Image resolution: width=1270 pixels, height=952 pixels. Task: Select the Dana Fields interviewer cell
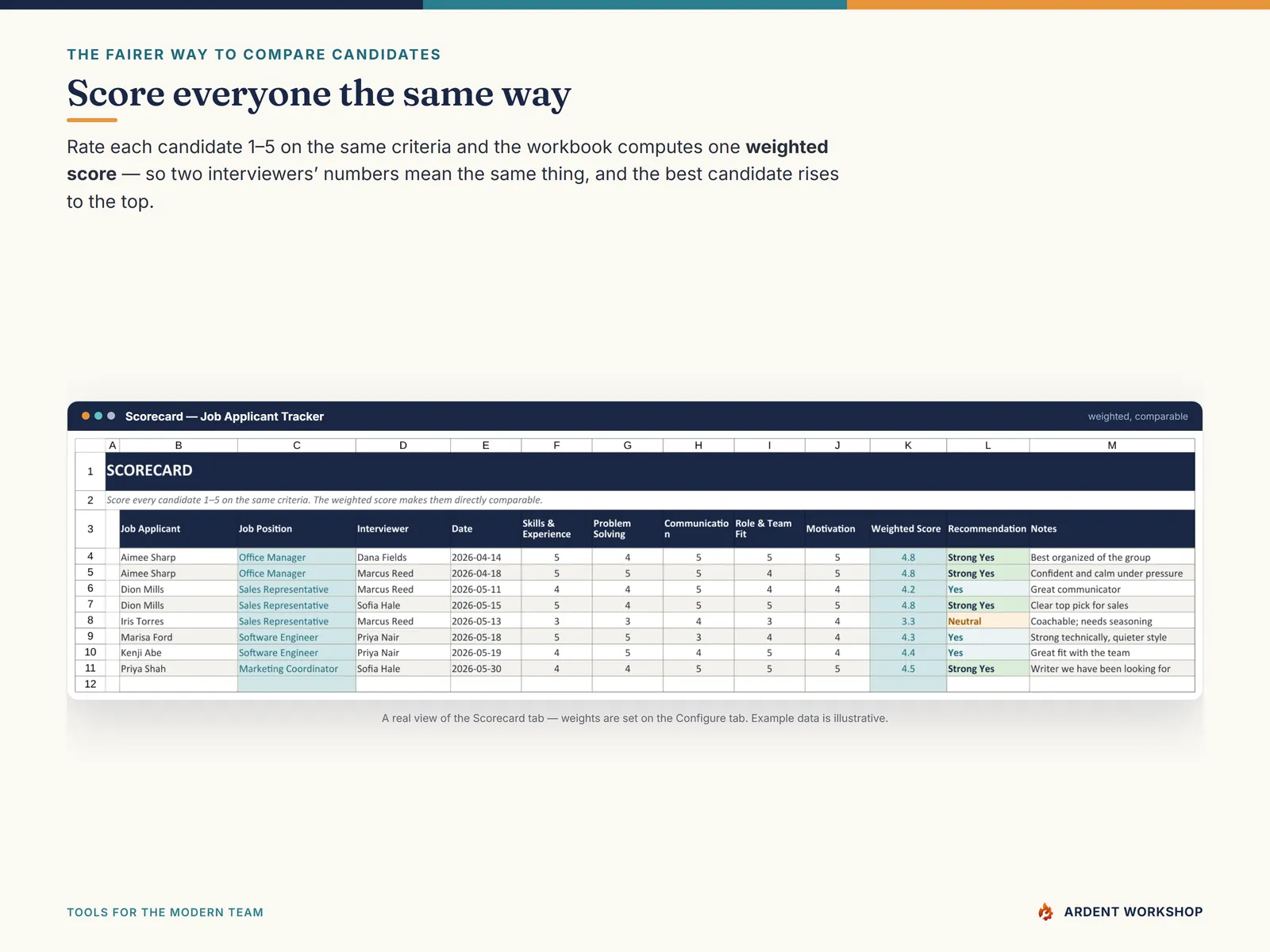(x=403, y=557)
